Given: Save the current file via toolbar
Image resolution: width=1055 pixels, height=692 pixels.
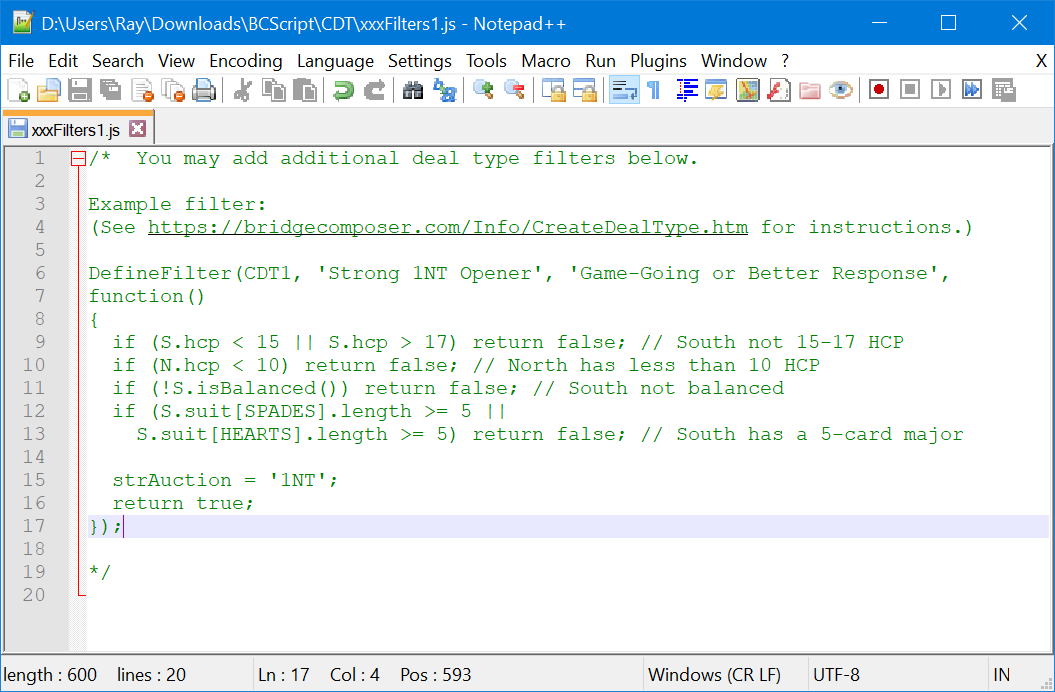Looking at the screenshot, I should point(79,90).
